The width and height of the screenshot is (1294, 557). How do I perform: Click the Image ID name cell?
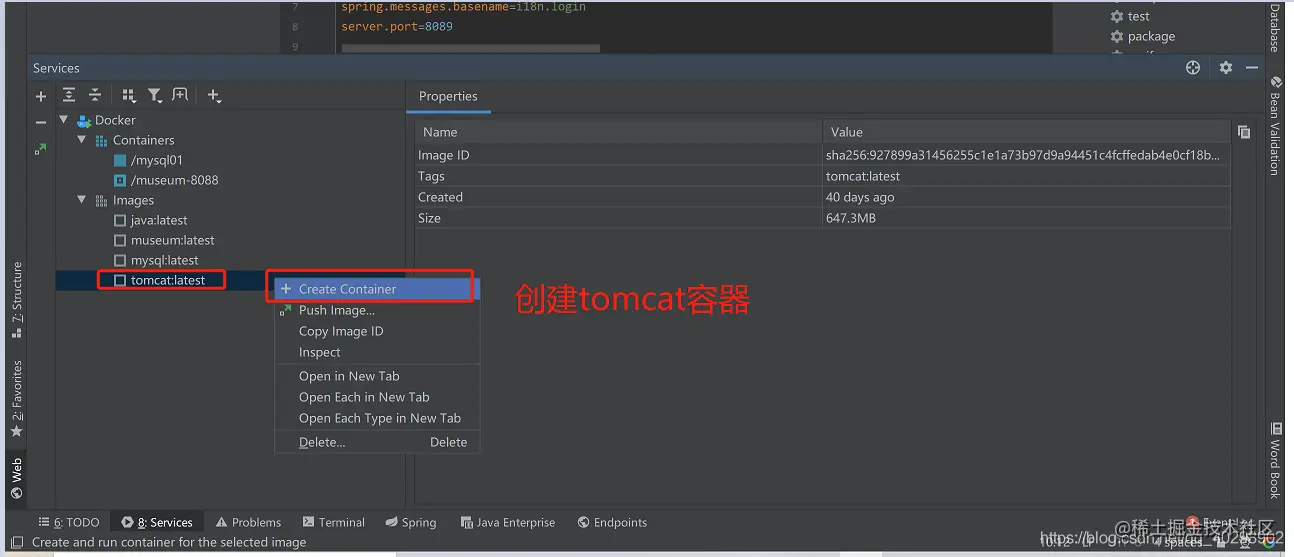coord(619,155)
